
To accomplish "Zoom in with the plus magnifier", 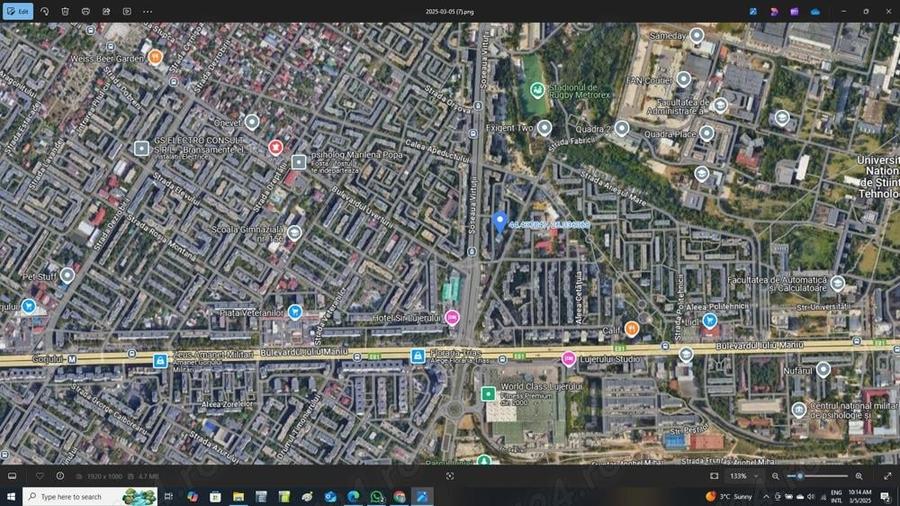I will pyautogui.click(x=859, y=476).
